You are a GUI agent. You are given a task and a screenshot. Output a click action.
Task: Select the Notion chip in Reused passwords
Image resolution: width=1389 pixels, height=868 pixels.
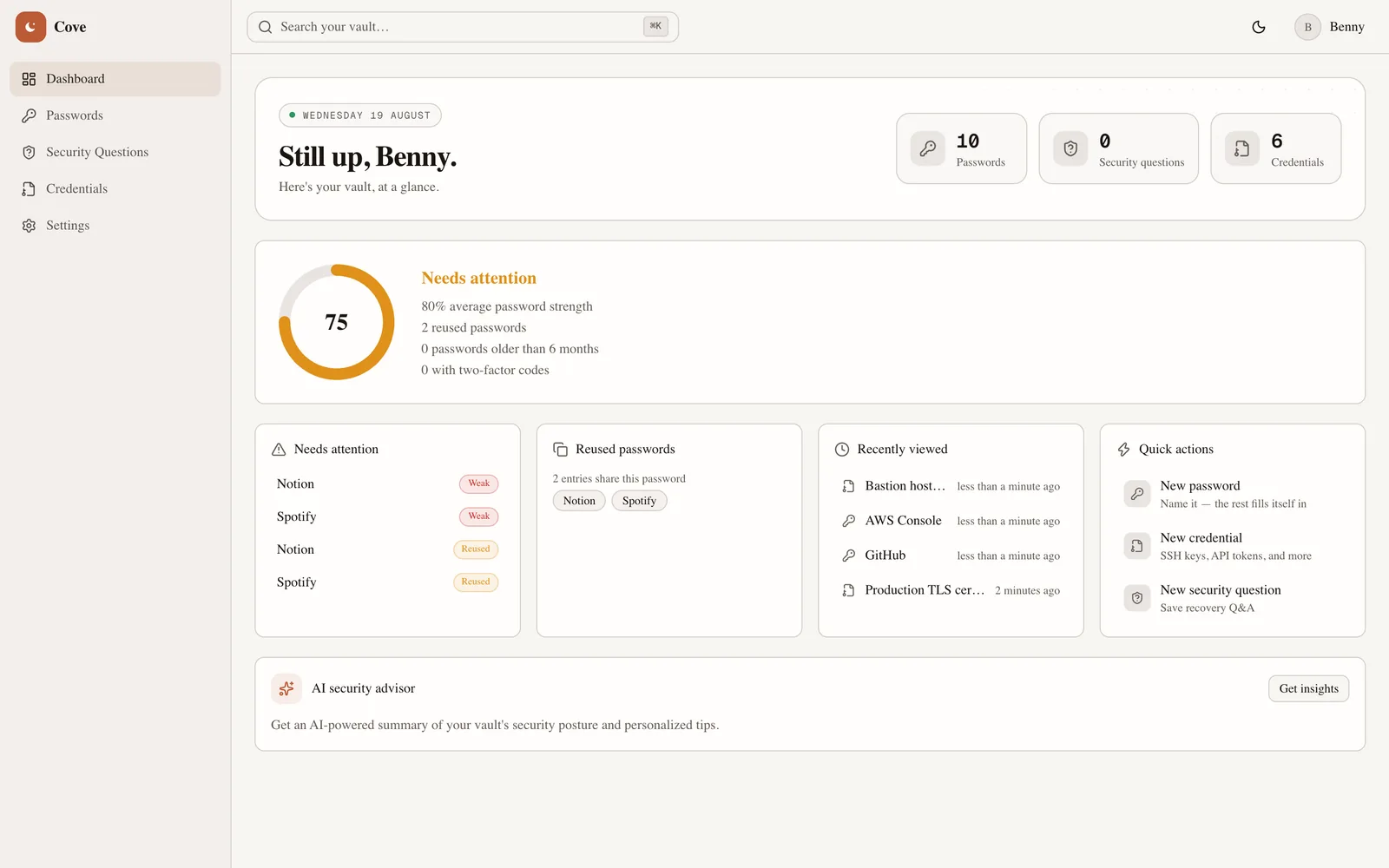pyautogui.click(x=579, y=501)
